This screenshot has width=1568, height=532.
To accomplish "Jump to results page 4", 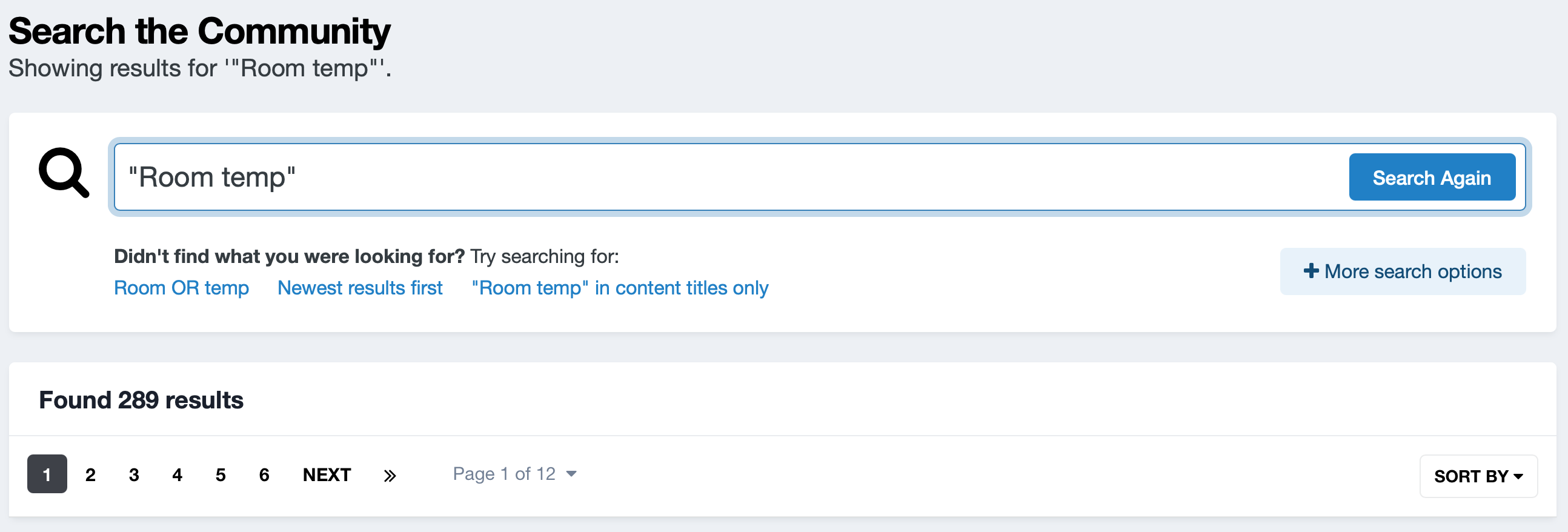I will 177,475.
